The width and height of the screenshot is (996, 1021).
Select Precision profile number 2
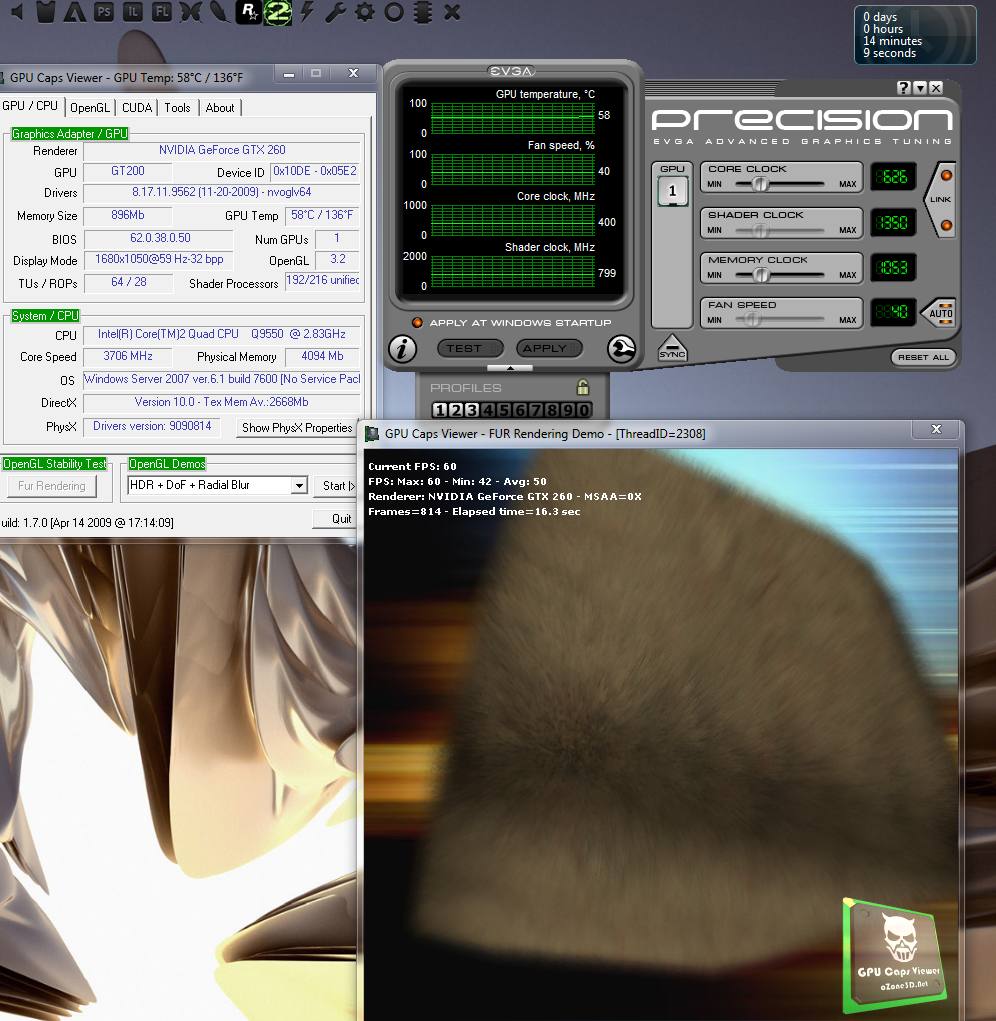456,410
